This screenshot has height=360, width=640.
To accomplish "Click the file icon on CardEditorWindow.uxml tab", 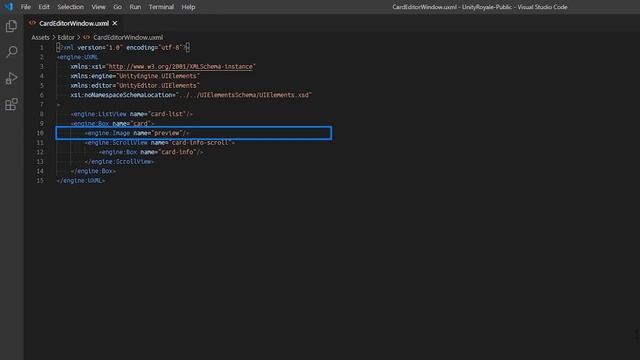I will tap(33, 23).
